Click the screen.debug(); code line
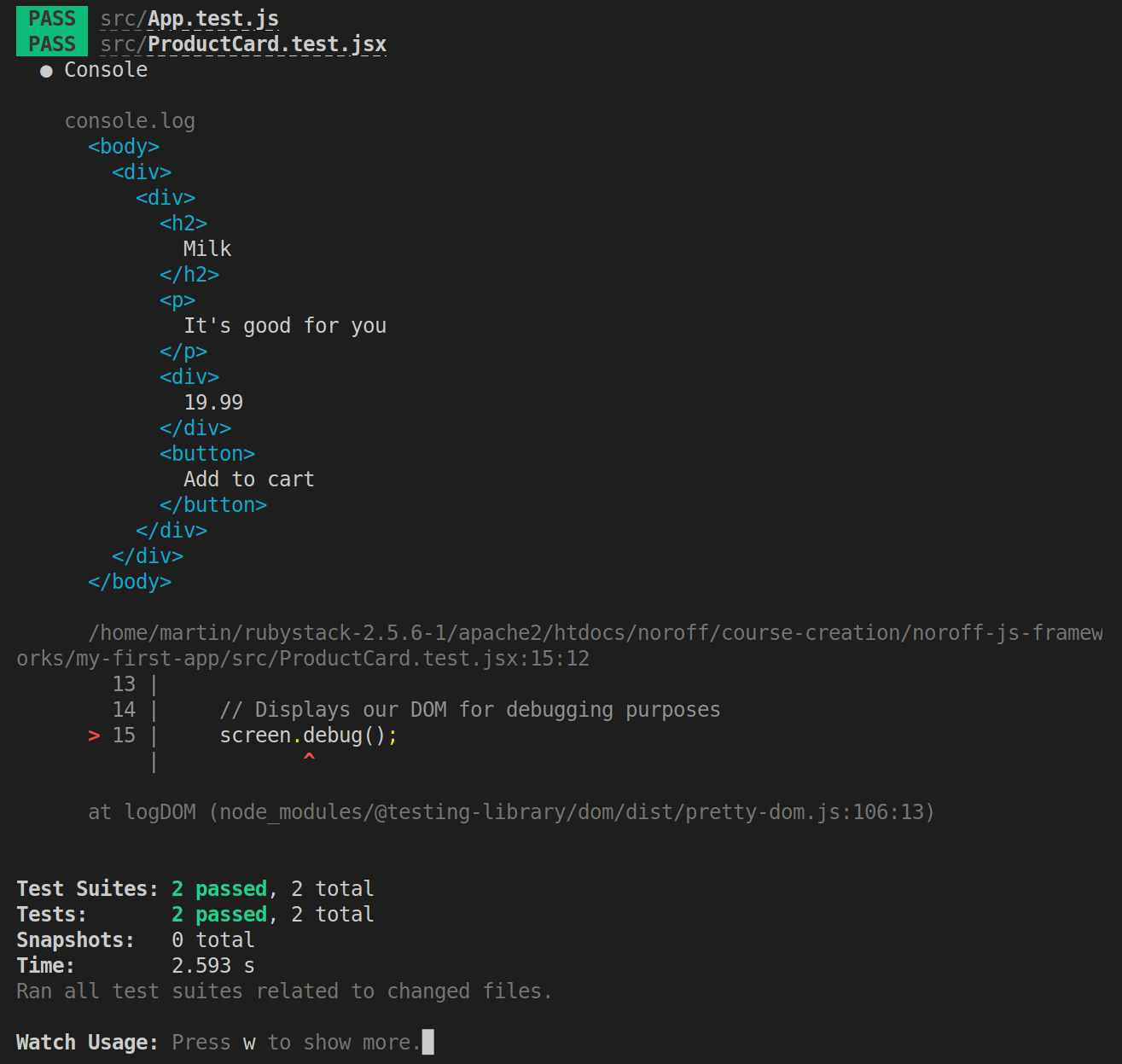This screenshot has height=1064, width=1122. 309,735
